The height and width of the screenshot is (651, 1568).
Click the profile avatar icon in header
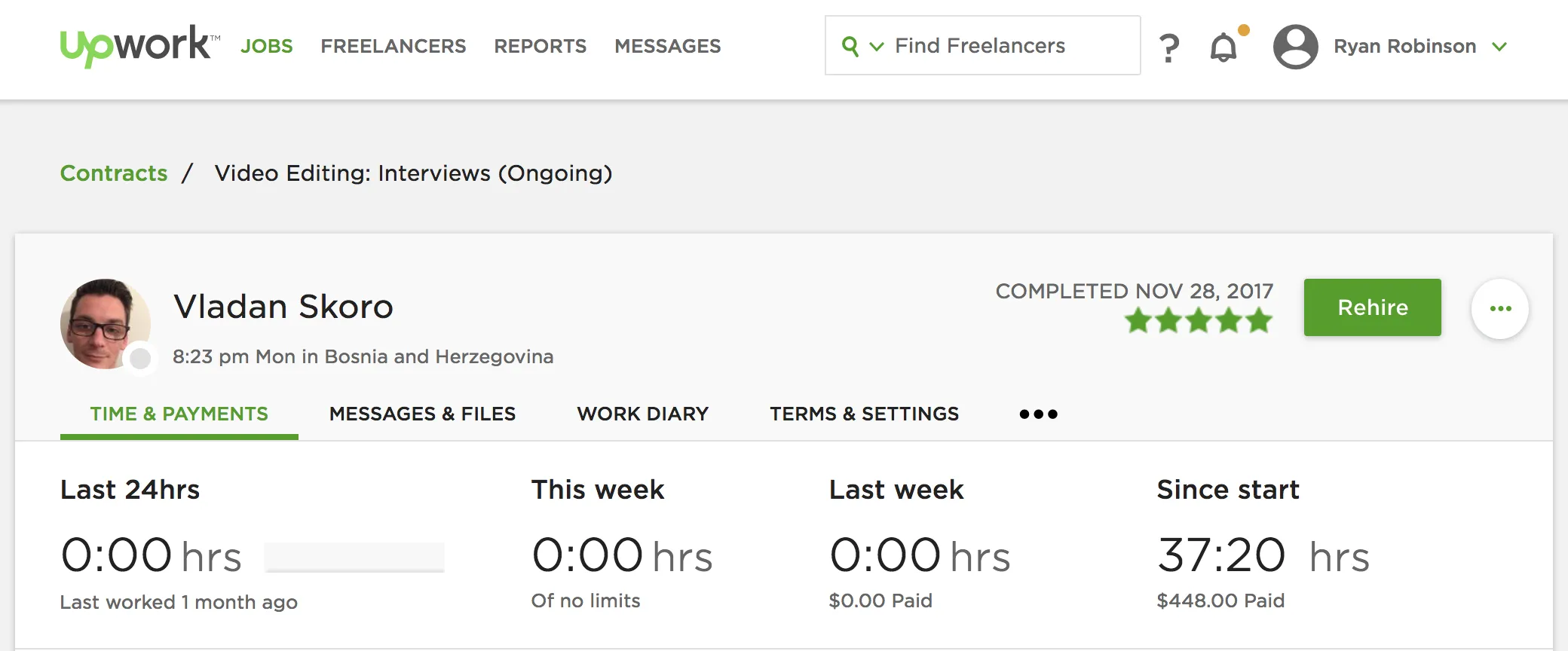coord(1294,47)
